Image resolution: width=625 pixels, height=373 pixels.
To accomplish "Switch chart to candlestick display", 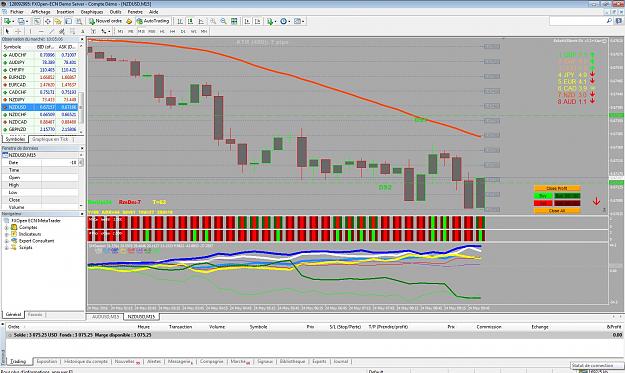I will coord(191,21).
